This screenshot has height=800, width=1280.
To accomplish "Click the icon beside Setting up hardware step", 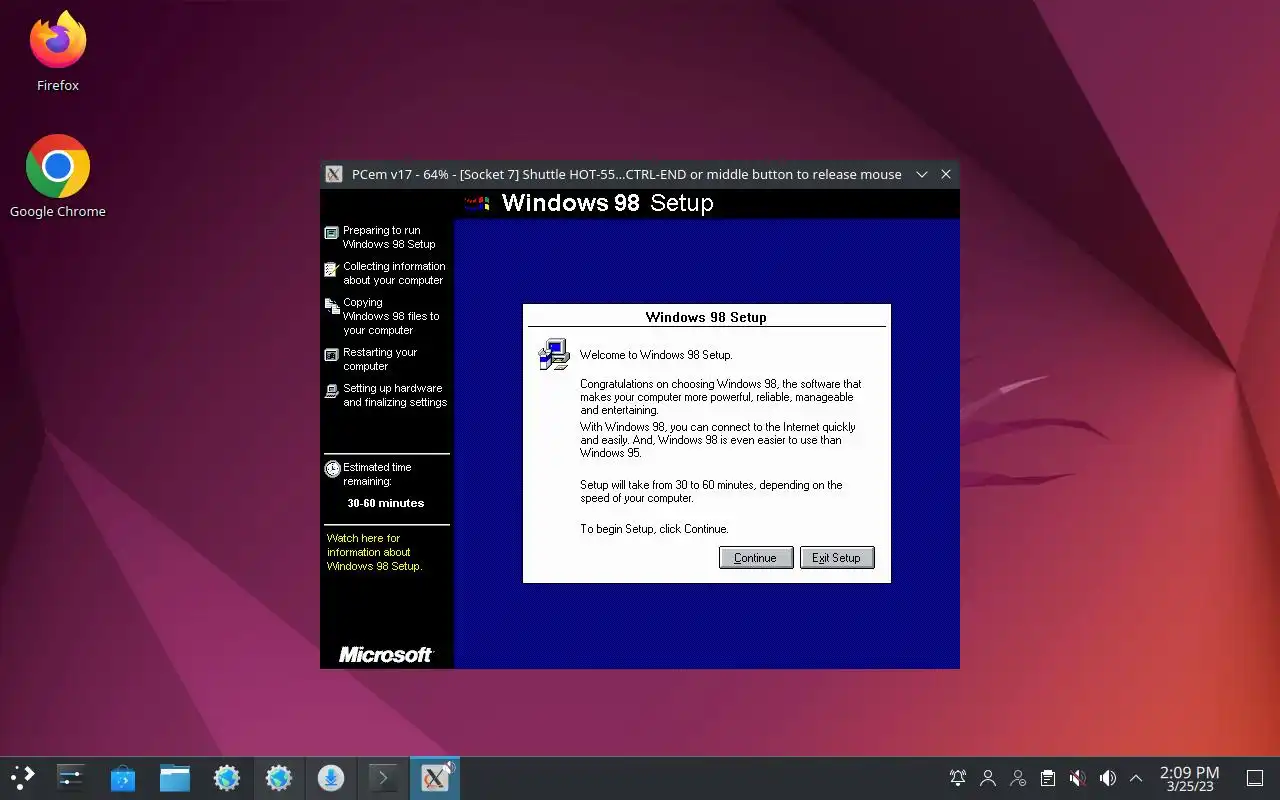I will [332, 391].
